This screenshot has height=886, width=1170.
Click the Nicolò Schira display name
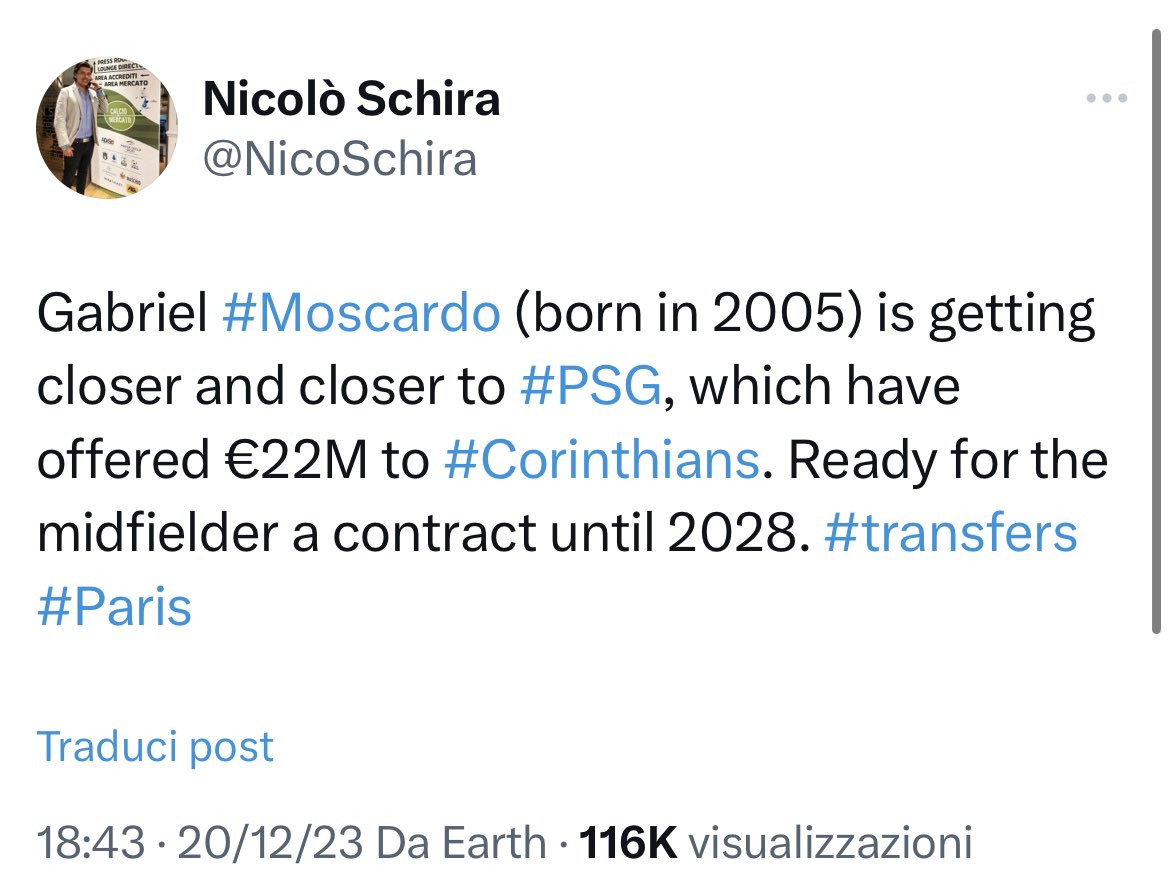[351, 99]
